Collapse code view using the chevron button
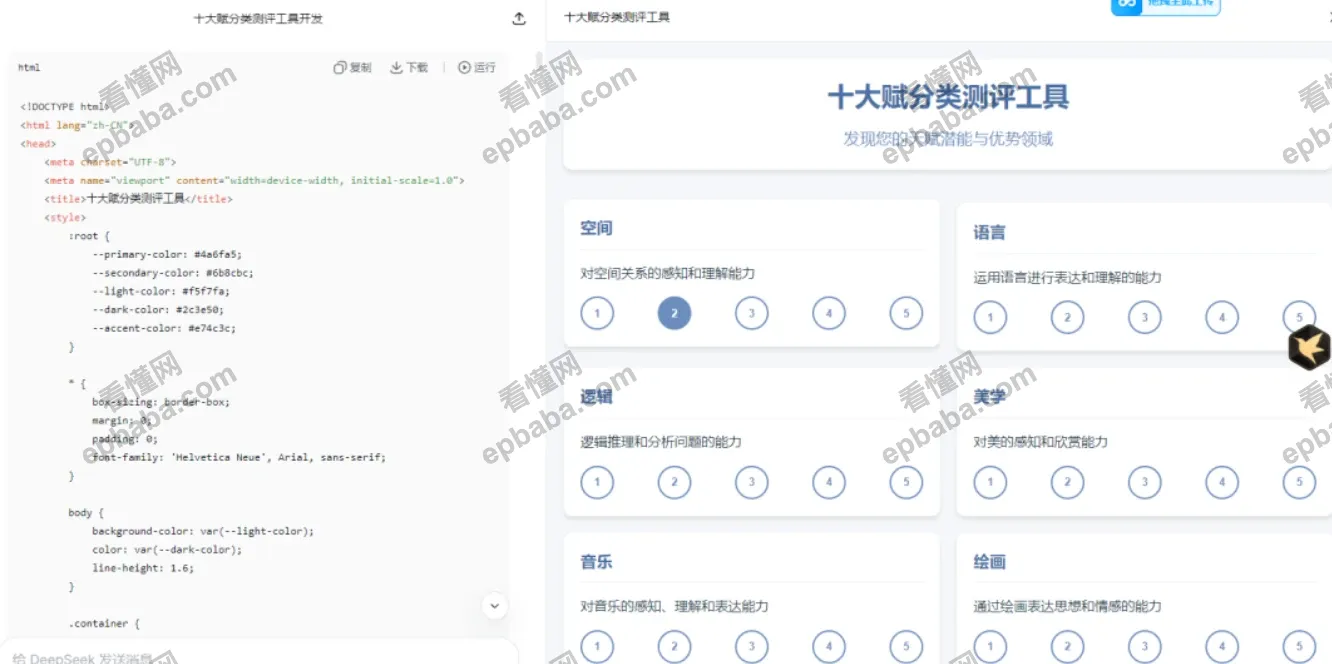Image resolution: width=1332 pixels, height=664 pixels. click(x=494, y=606)
